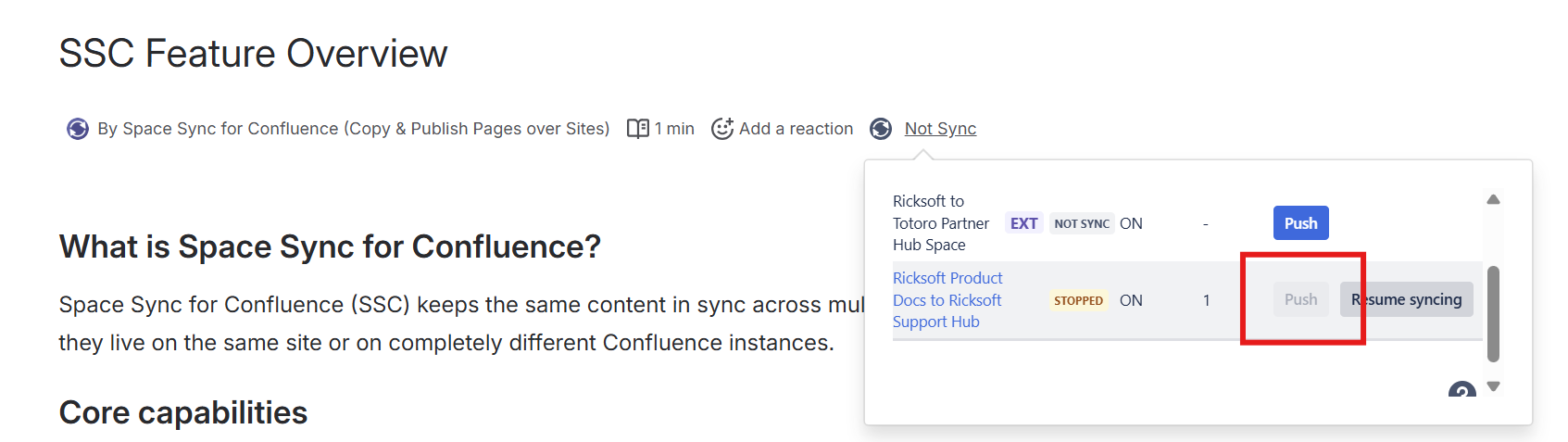Click the popup scrollbar down arrow
The height and width of the screenshot is (442, 1568).
click(1493, 386)
